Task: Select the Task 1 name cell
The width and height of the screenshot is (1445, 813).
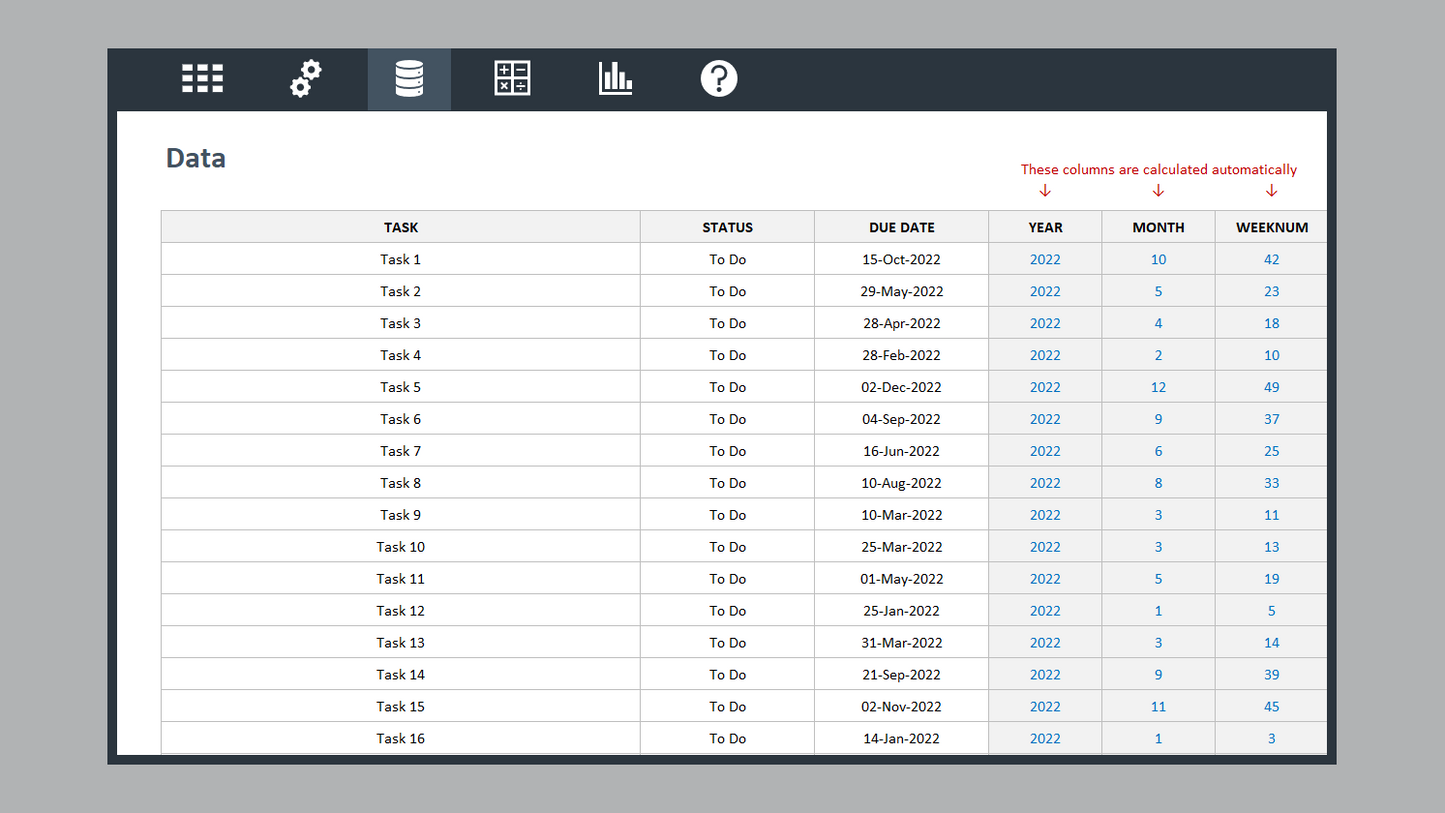Action: pyautogui.click(x=400, y=259)
